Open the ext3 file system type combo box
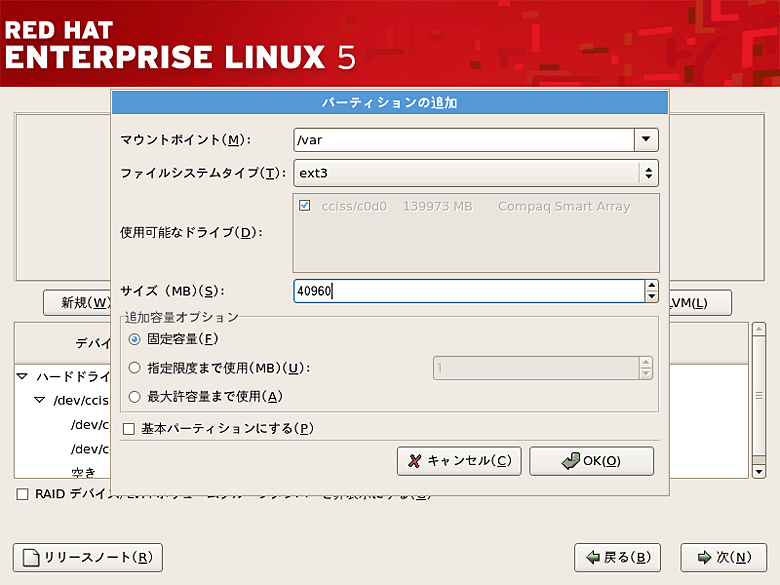780x585 pixels. tap(476, 173)
